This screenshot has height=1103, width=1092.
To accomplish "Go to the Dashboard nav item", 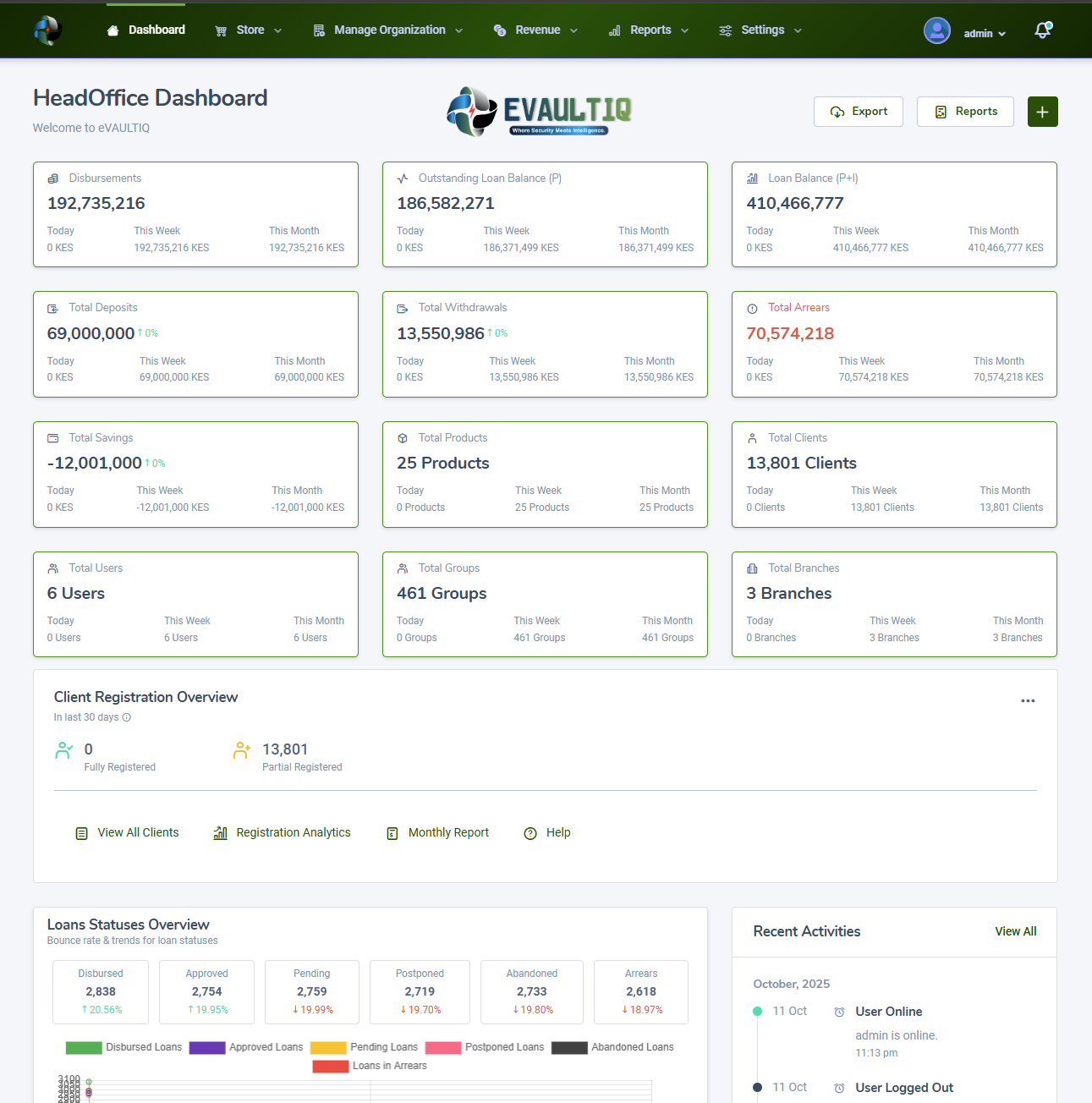I will pos(146,30).
